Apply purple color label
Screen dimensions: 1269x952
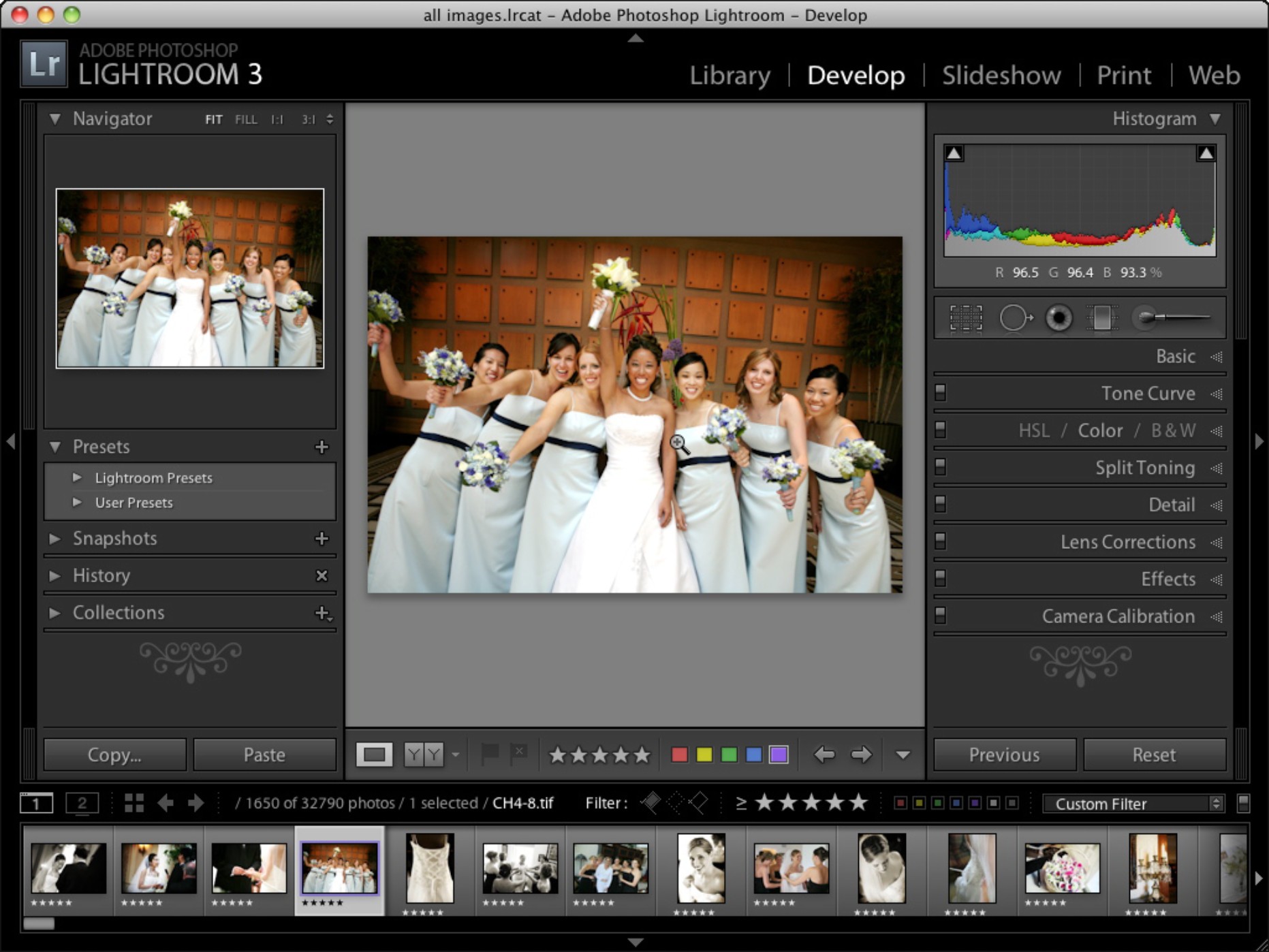tap(779, 755)
